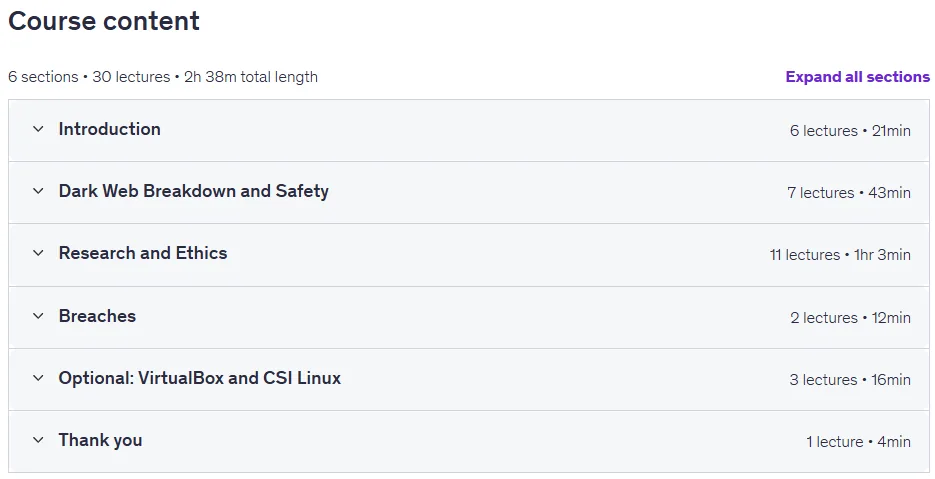Click the 3 lectures • 16min label
This screenshot has width=935, height=479.
(x=850, y=379)
